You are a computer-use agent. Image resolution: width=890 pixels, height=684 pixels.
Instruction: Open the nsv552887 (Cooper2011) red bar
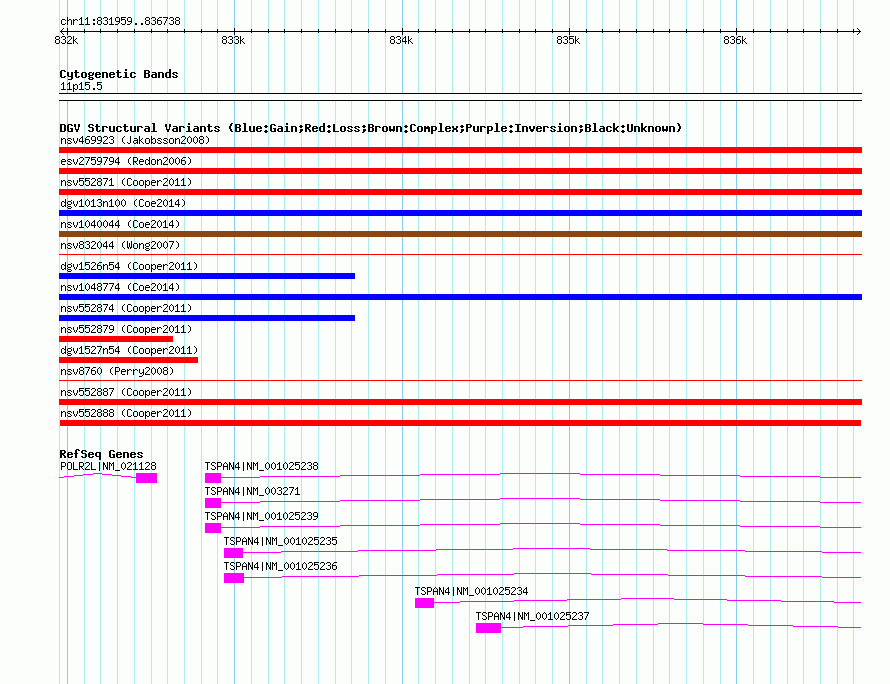[460, 402]
